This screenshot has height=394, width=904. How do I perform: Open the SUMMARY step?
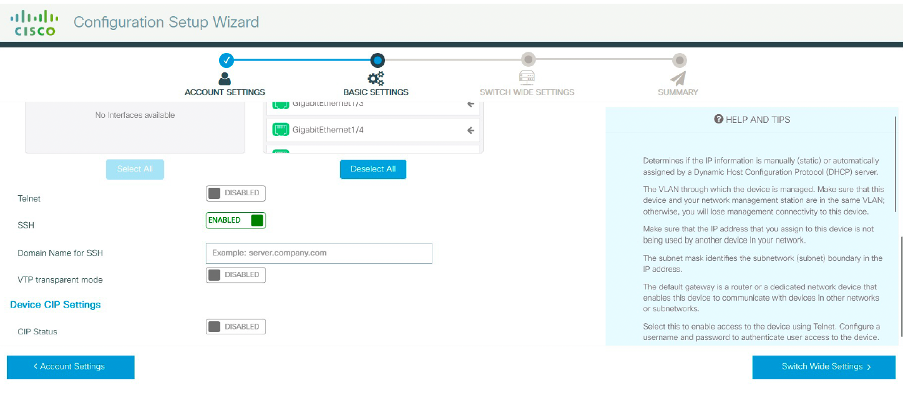coord(678,92)
